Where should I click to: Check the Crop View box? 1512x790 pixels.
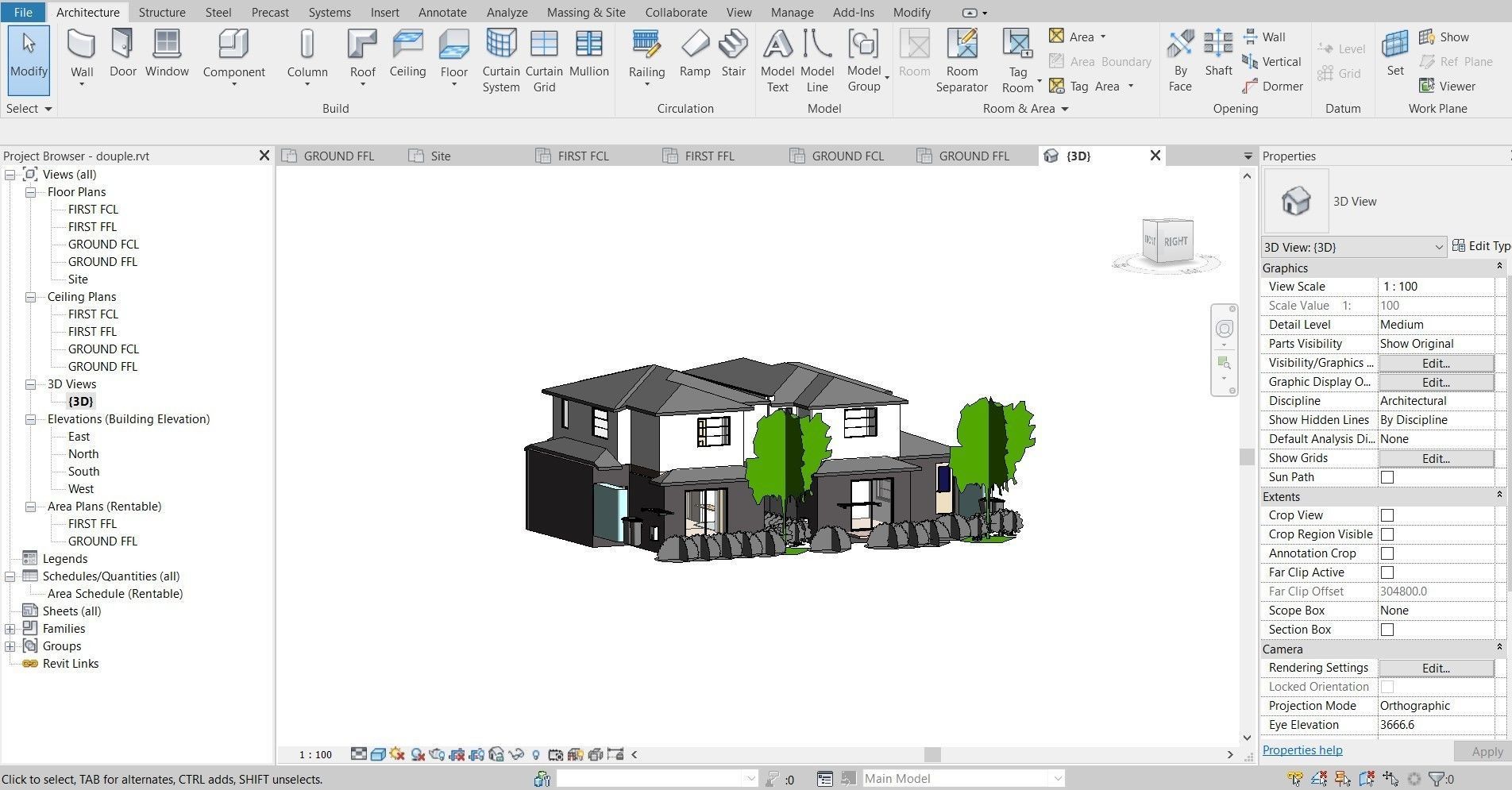coord(1387,515)
